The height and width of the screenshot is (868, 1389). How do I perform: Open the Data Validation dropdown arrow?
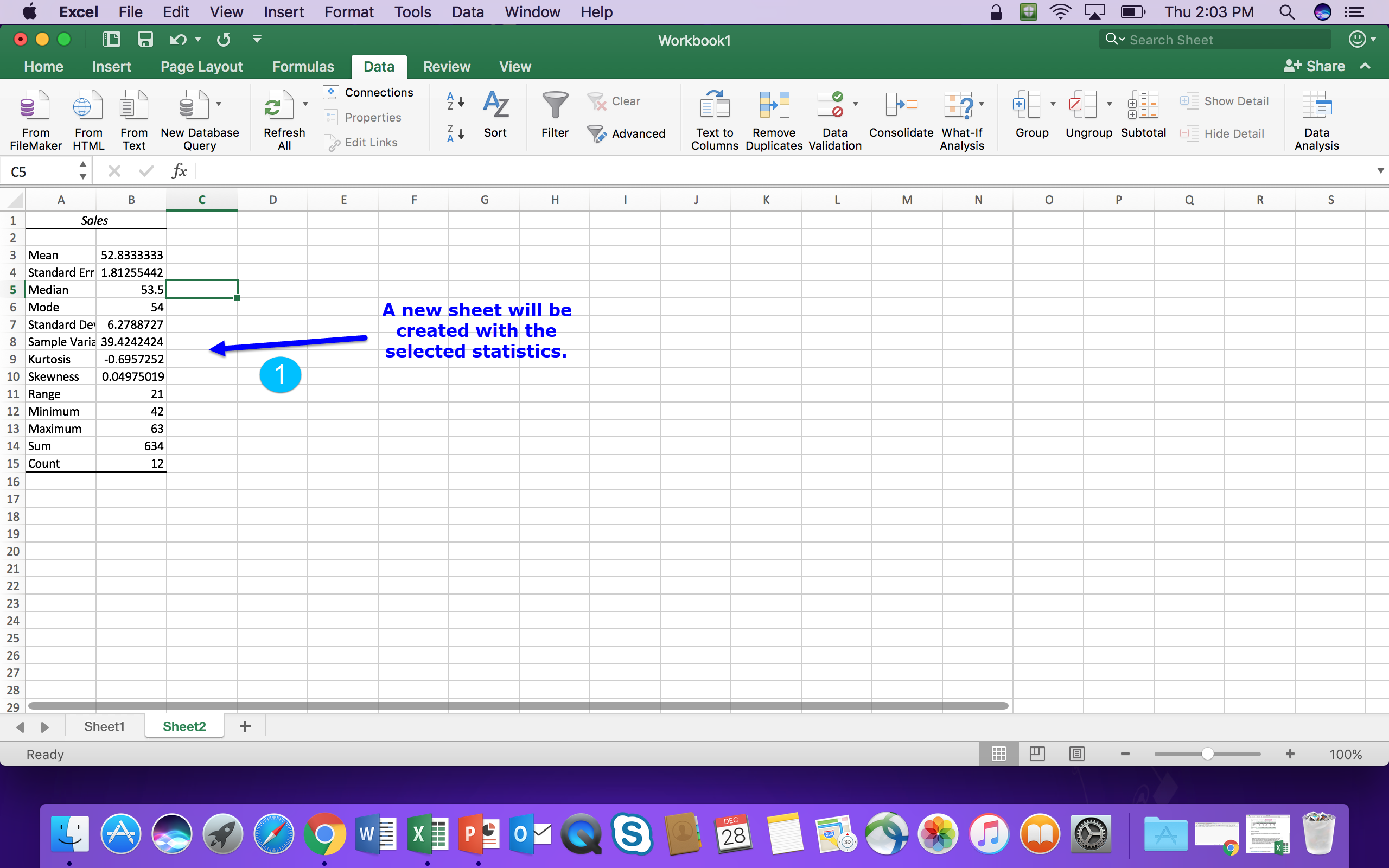point(856,104)
